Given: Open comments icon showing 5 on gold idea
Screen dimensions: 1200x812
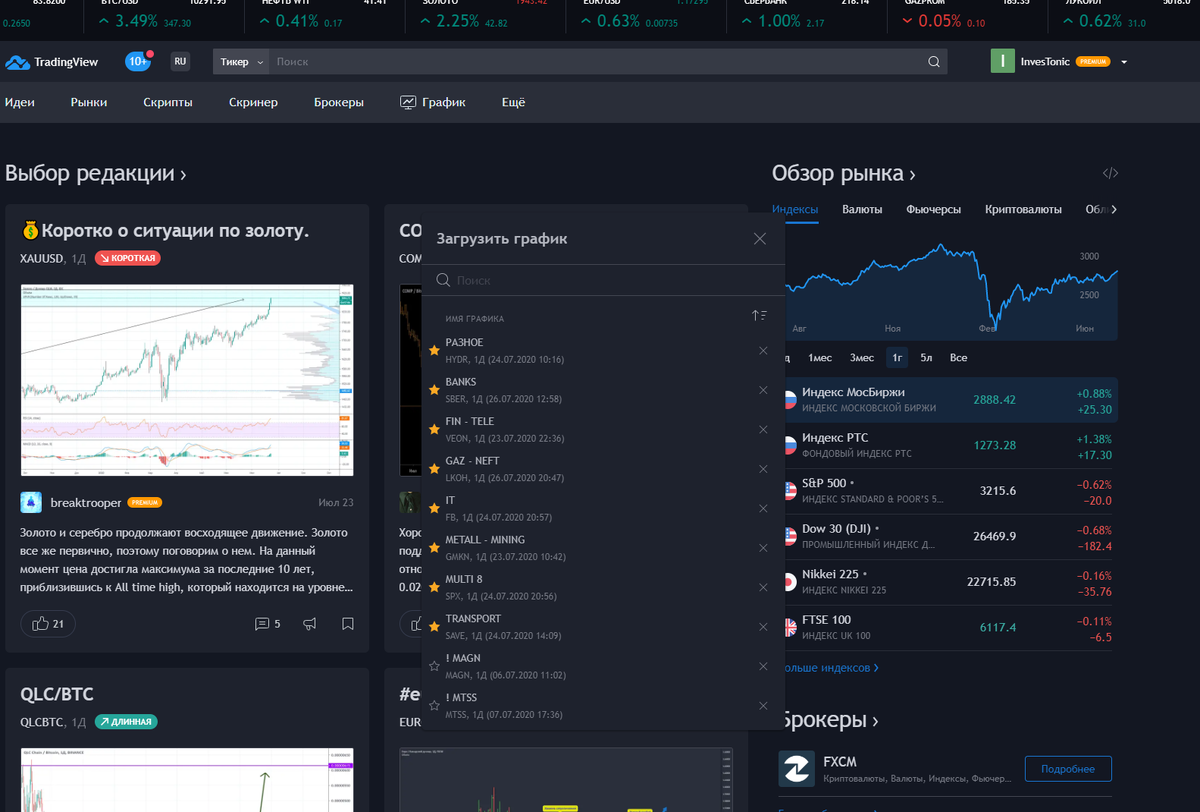Looking at the screenshot, I should (x=268, y=624).
